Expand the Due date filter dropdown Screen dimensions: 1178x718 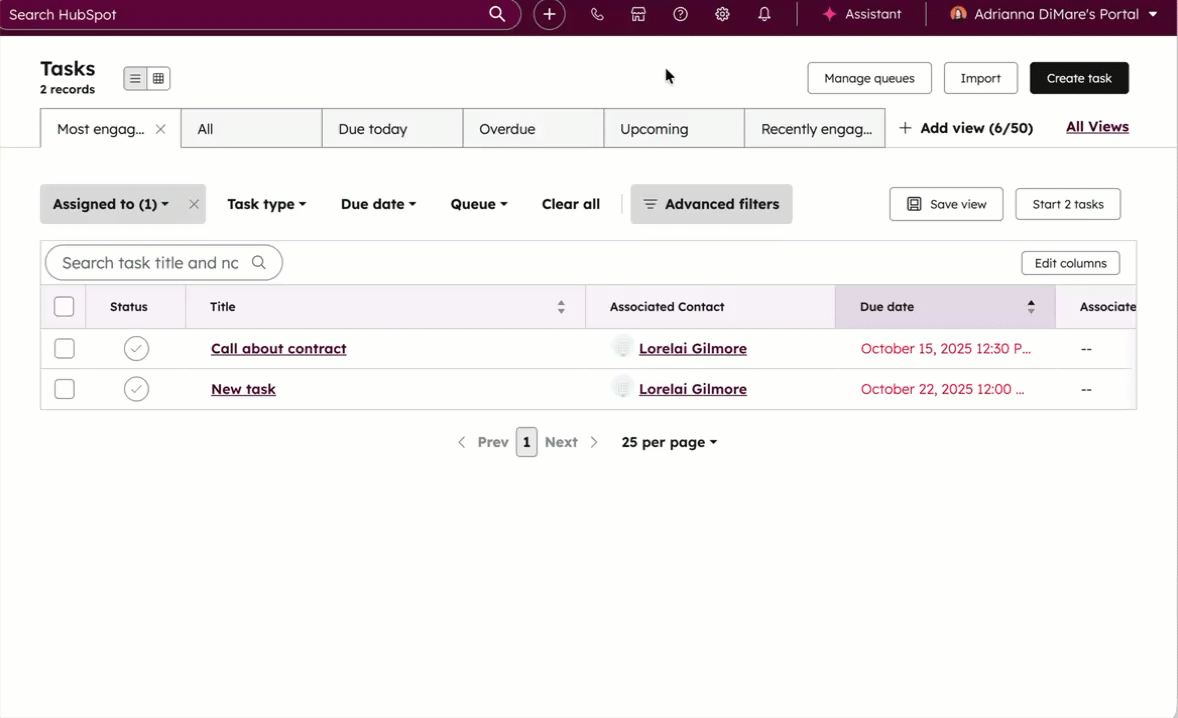(378, 204)
